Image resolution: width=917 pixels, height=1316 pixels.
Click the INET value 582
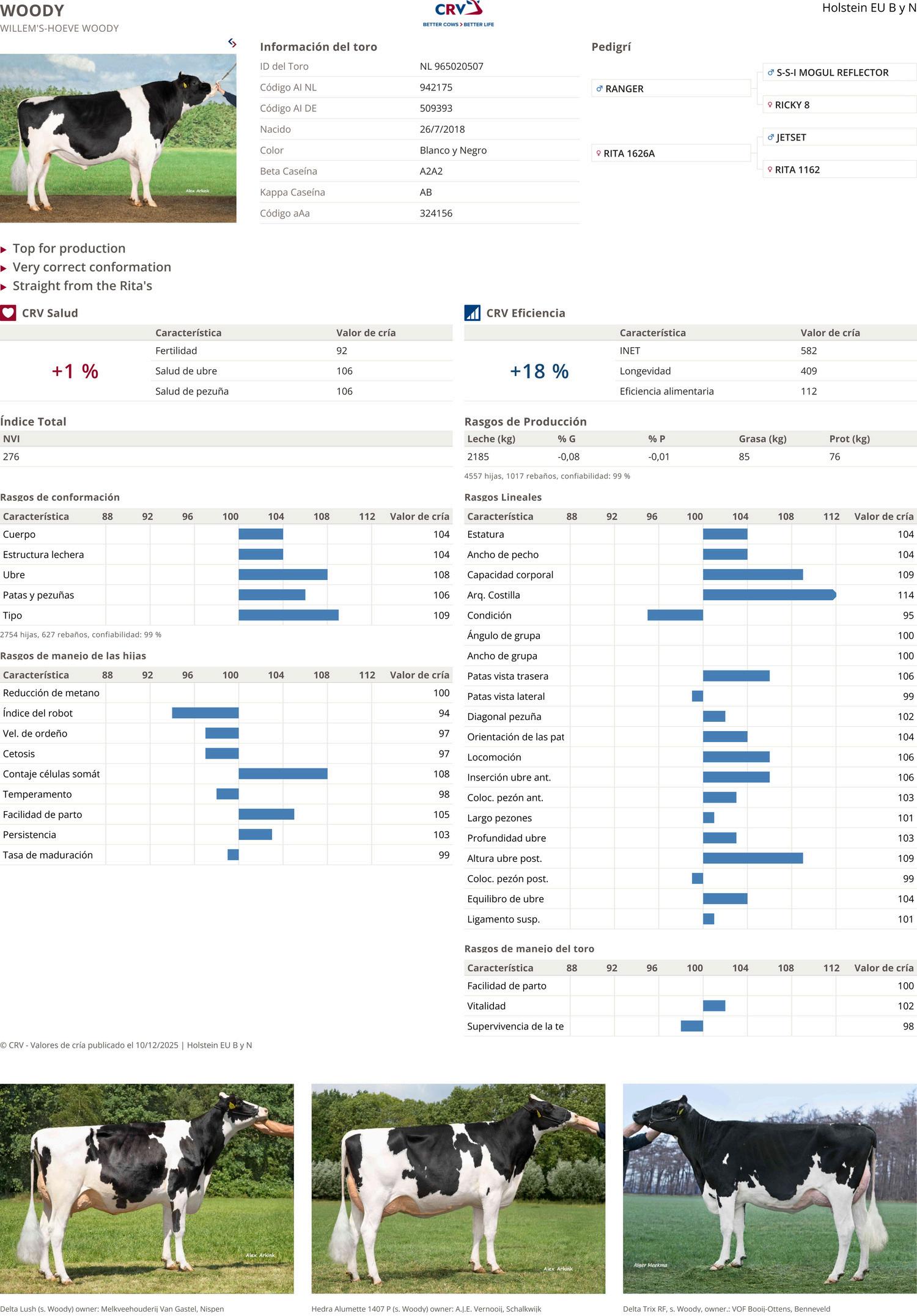pyautogui.click(x=809, y=350)
